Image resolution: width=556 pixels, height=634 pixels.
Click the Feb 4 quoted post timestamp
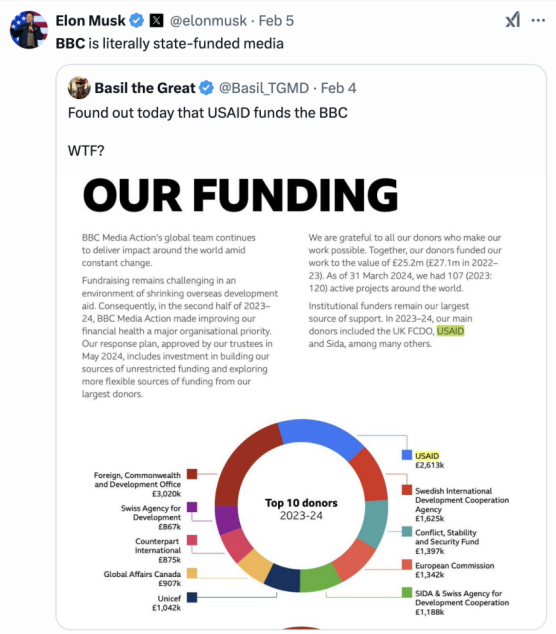tap(338, 88)
